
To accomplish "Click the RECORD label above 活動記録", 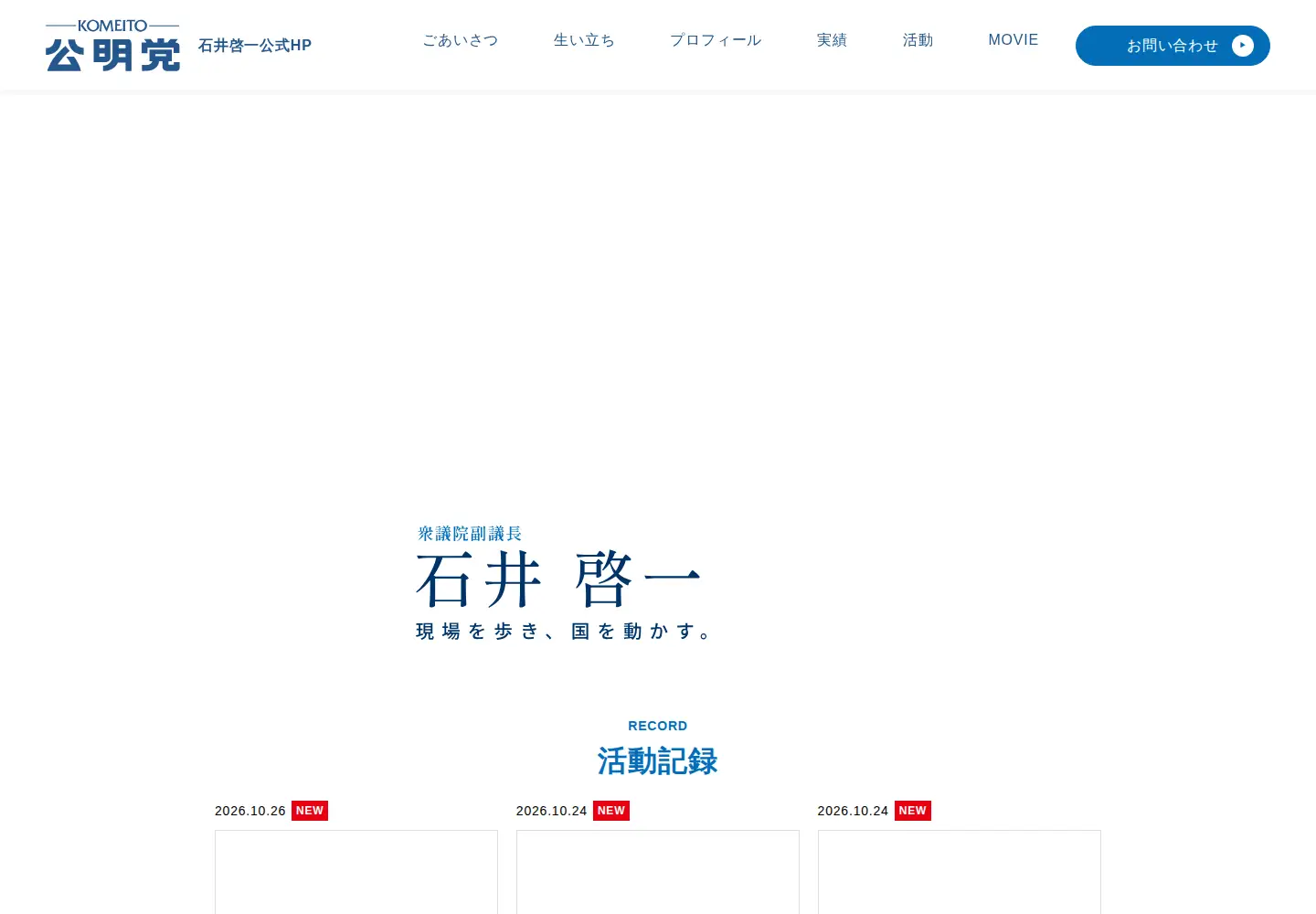I will 658,726.
